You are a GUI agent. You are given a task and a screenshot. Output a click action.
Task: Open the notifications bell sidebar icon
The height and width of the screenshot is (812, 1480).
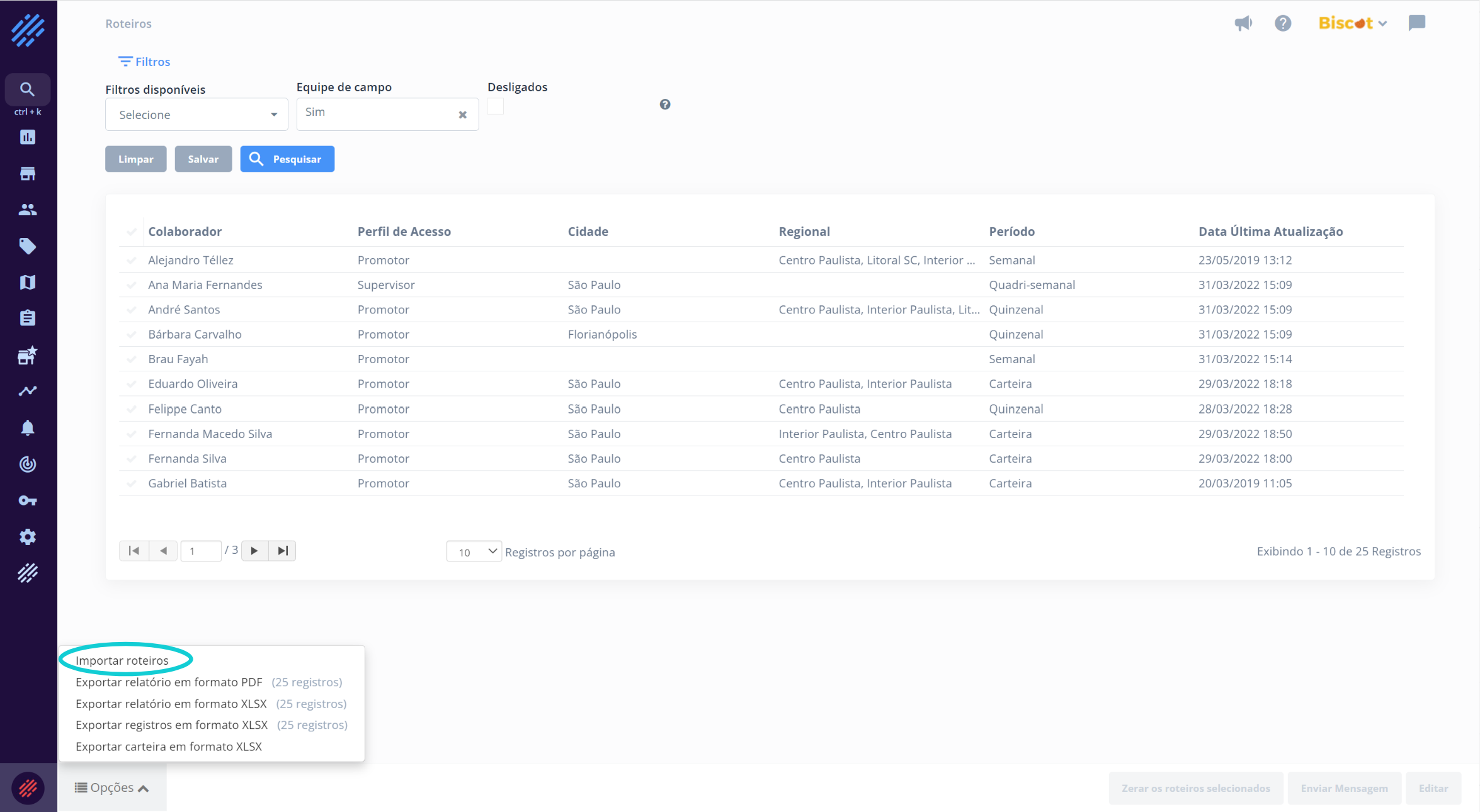point(27,428)
